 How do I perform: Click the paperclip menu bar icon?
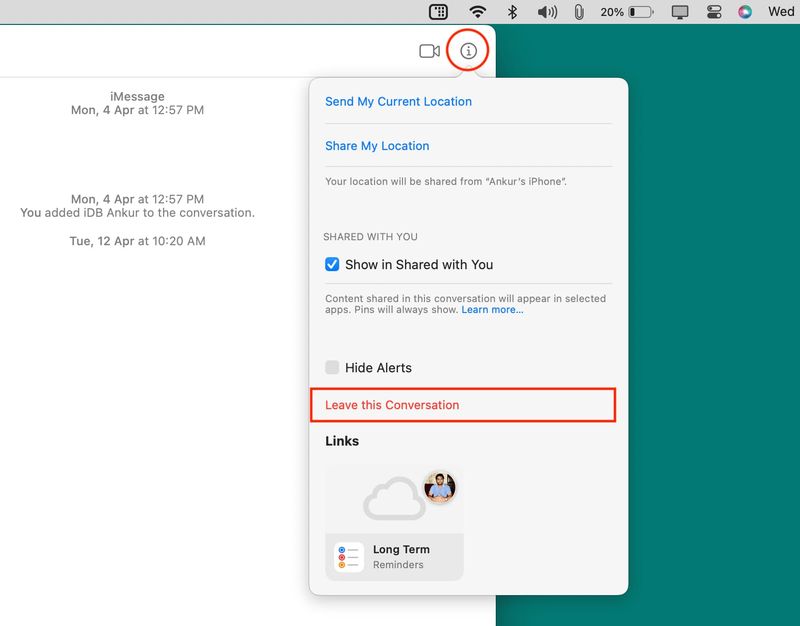point(579,12)
